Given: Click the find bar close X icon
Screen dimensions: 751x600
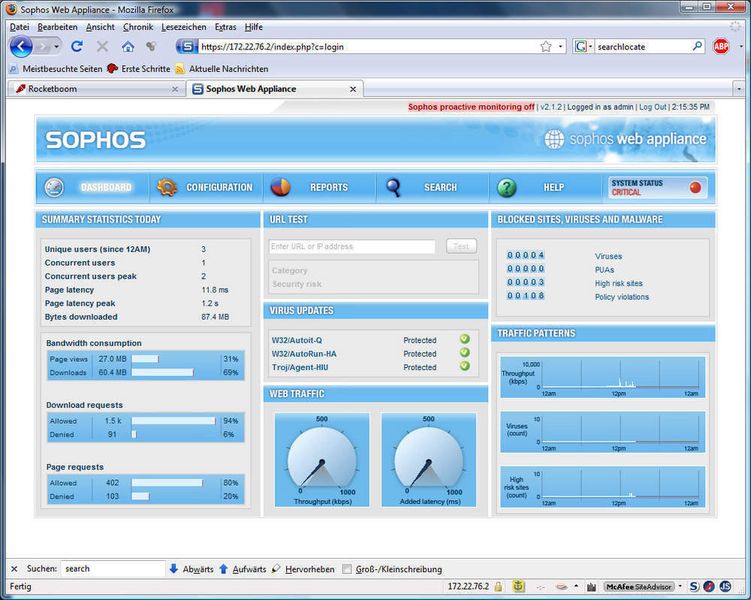Looking at the screenshot, I should point(14,569).
